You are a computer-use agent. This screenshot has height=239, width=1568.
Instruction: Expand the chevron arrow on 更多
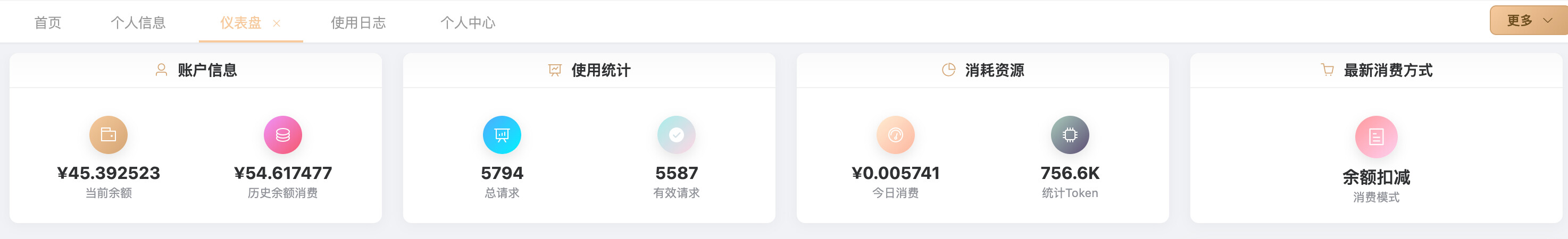[x=1547, y=21]
